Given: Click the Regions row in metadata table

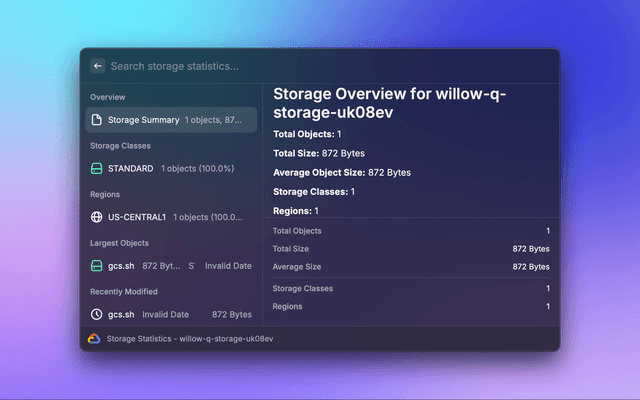Looking at the screenshot, I should [411, 306].
